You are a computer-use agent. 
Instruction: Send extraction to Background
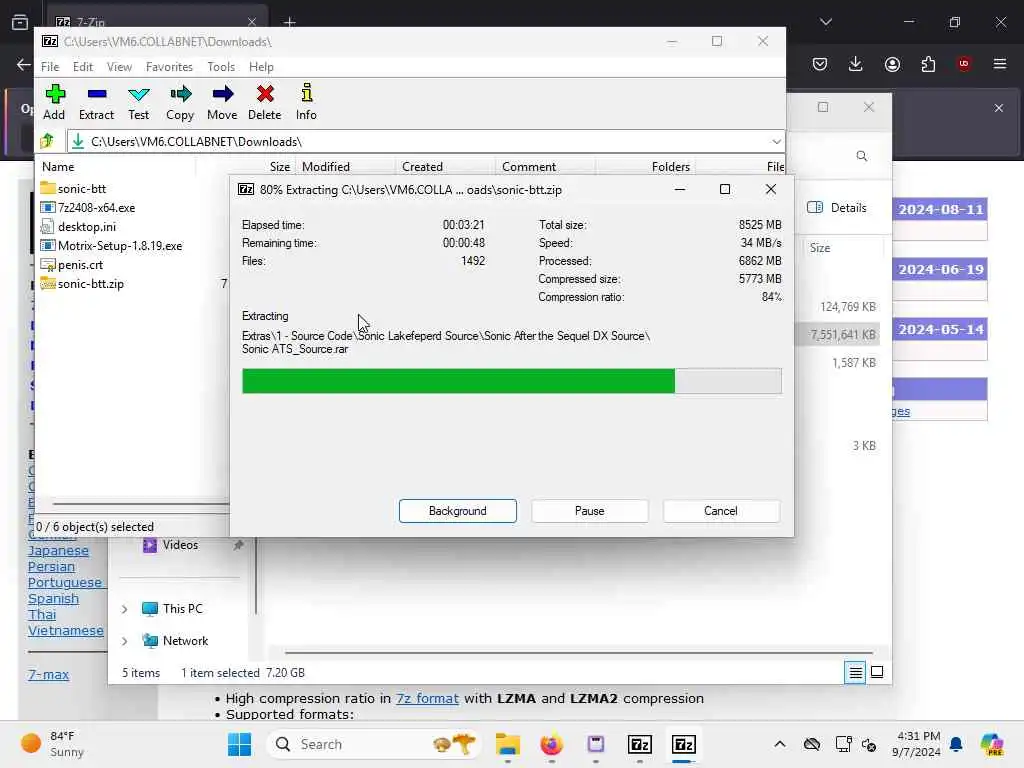pyautogui.click(x=457, y=511)
